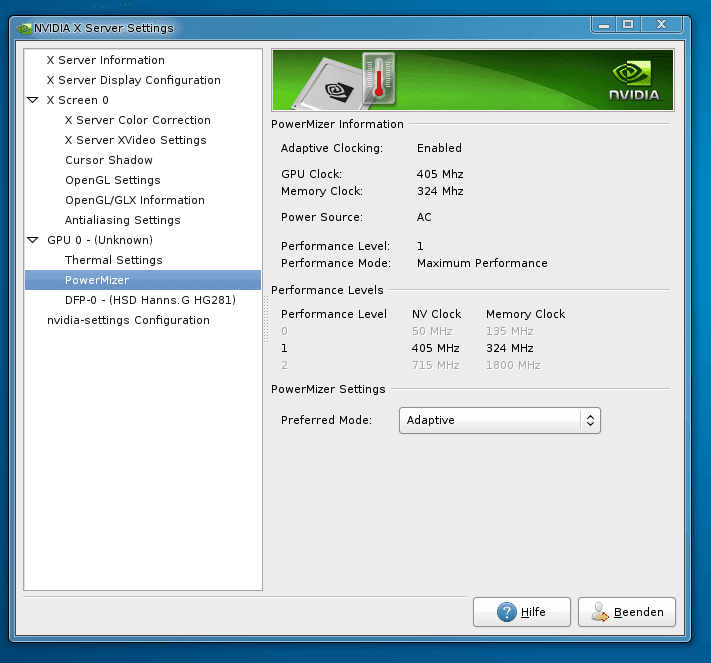Image resolution: width=711 pixels, height=663 pixels.
Task: Click the greyed '50 MHz' NV Clock cell
Action: 432,332
